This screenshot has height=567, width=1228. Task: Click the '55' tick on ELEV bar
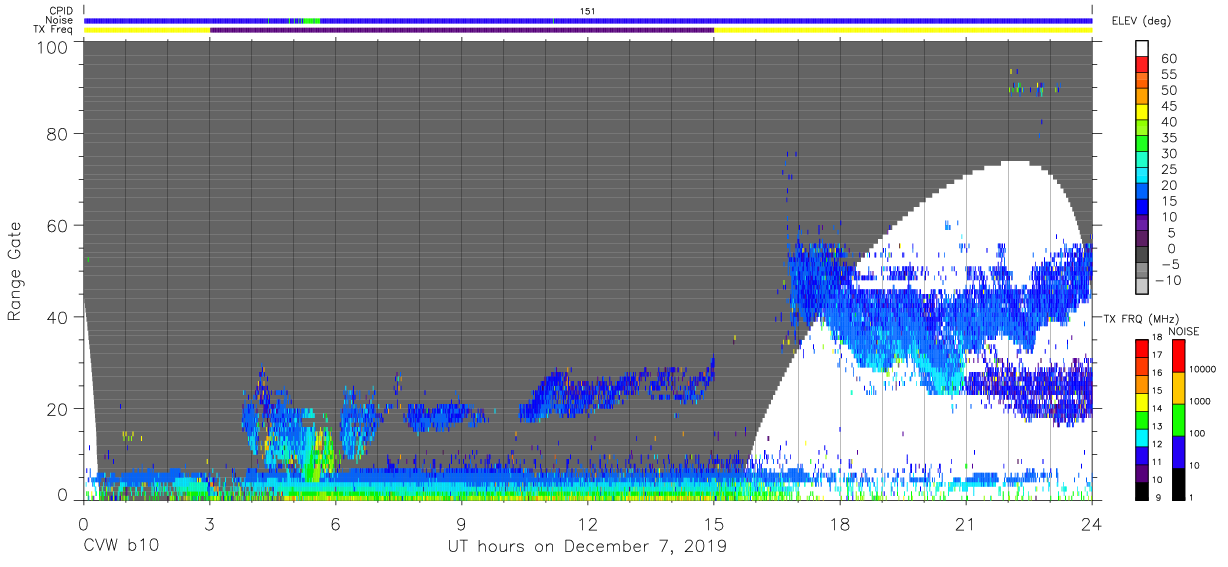coord(1168,75)
